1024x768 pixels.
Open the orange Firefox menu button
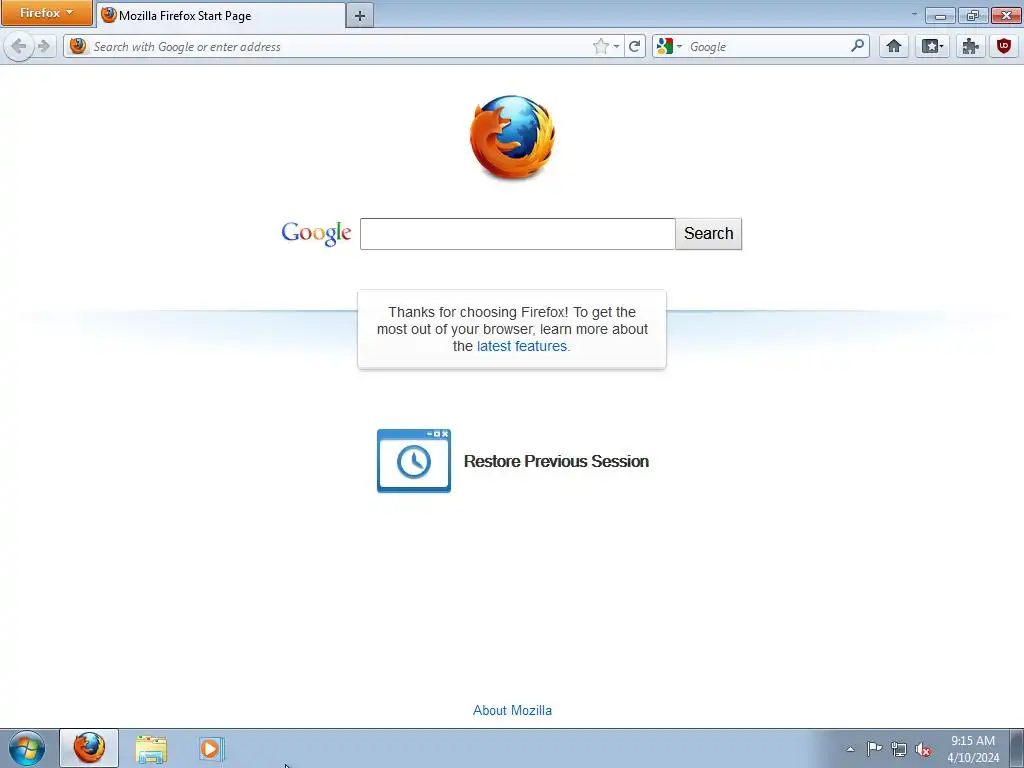[x=46, y=13]
